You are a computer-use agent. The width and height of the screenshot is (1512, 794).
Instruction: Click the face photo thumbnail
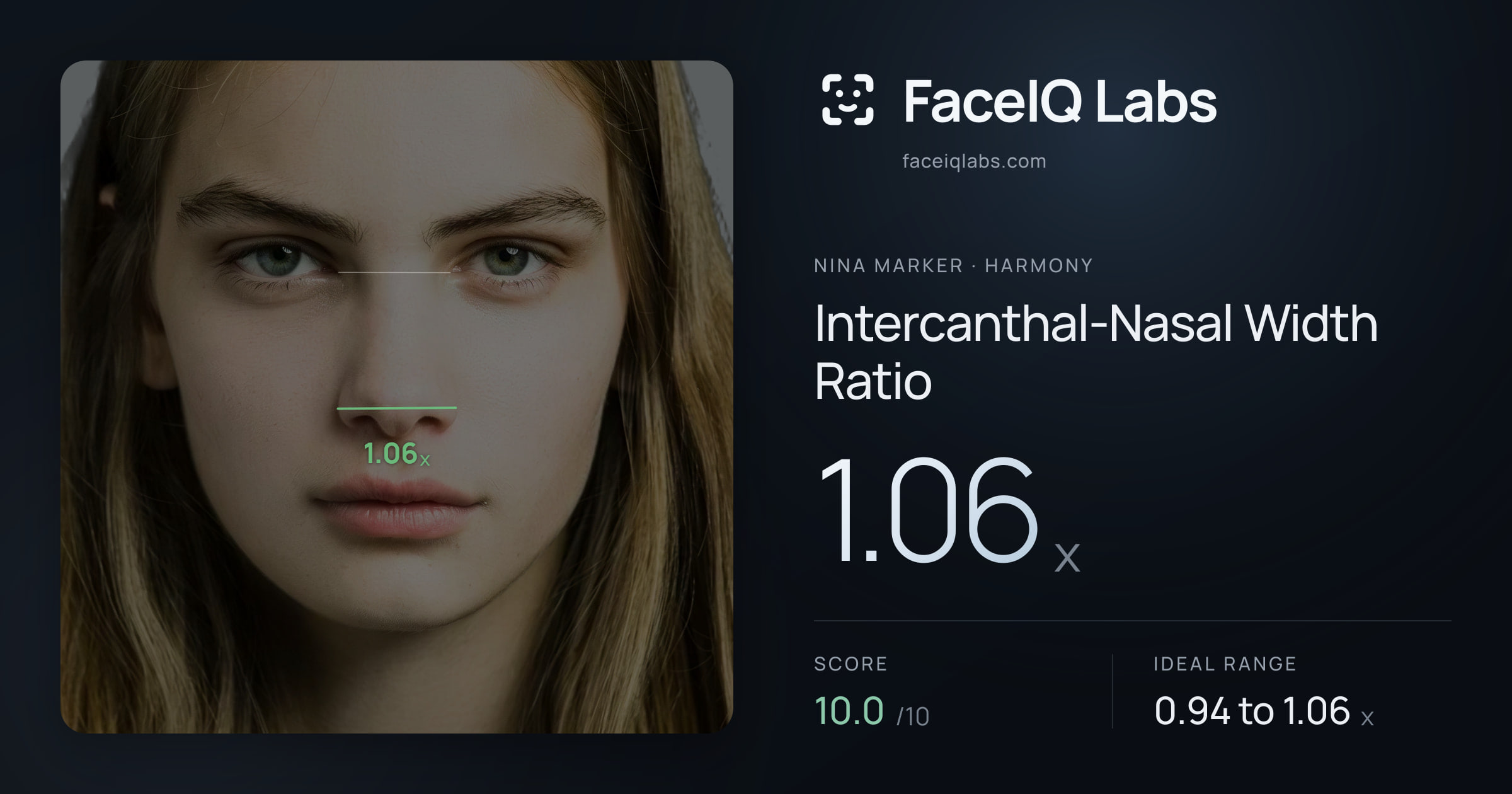pos(397,397)
